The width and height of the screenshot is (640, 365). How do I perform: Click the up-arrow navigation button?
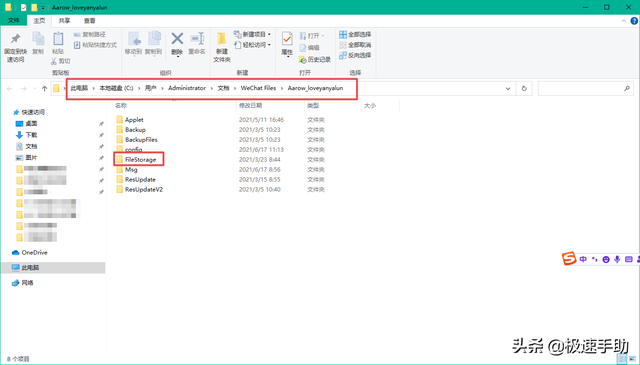pos(44,89)
